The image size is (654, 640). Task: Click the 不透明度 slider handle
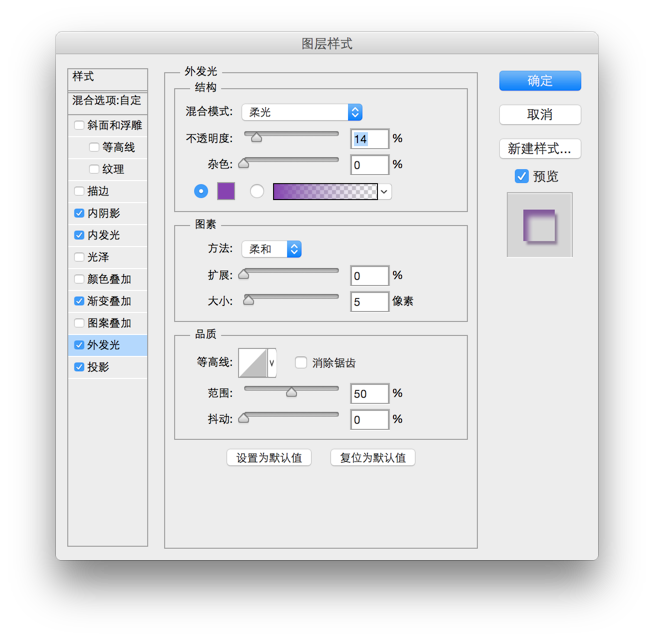(257, 137)
